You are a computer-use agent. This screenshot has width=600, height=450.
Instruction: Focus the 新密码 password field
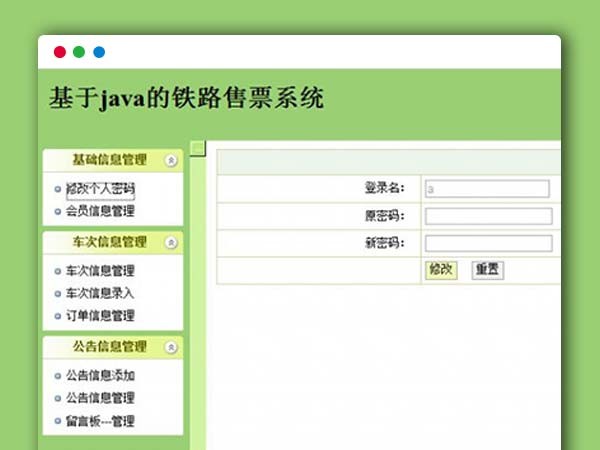[x=488, y=243]
